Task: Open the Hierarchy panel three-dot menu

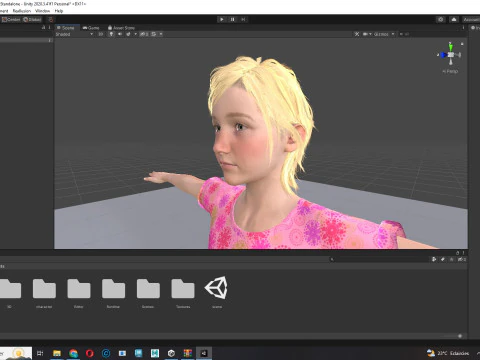Action: coord(50,27)
